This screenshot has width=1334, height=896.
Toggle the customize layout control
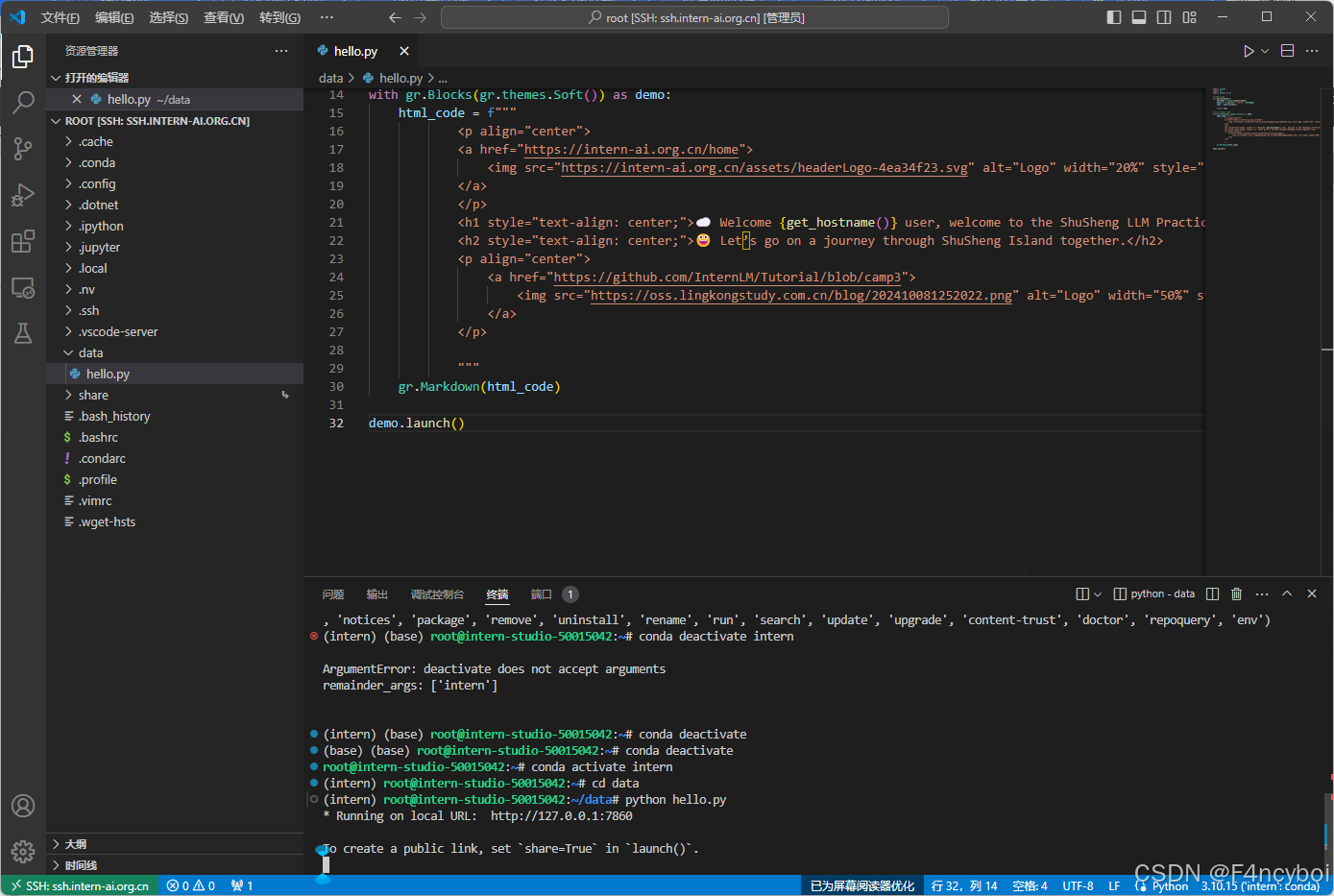1188,16
